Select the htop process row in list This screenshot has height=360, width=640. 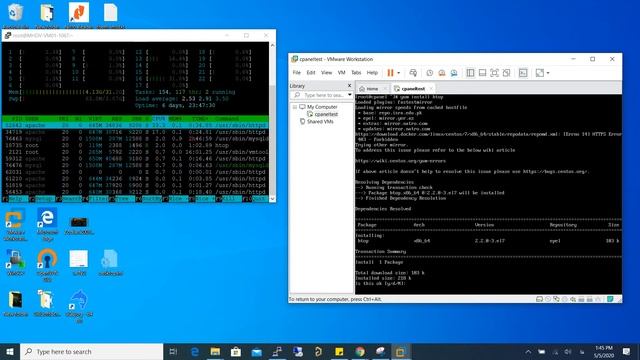coord(135,145)
